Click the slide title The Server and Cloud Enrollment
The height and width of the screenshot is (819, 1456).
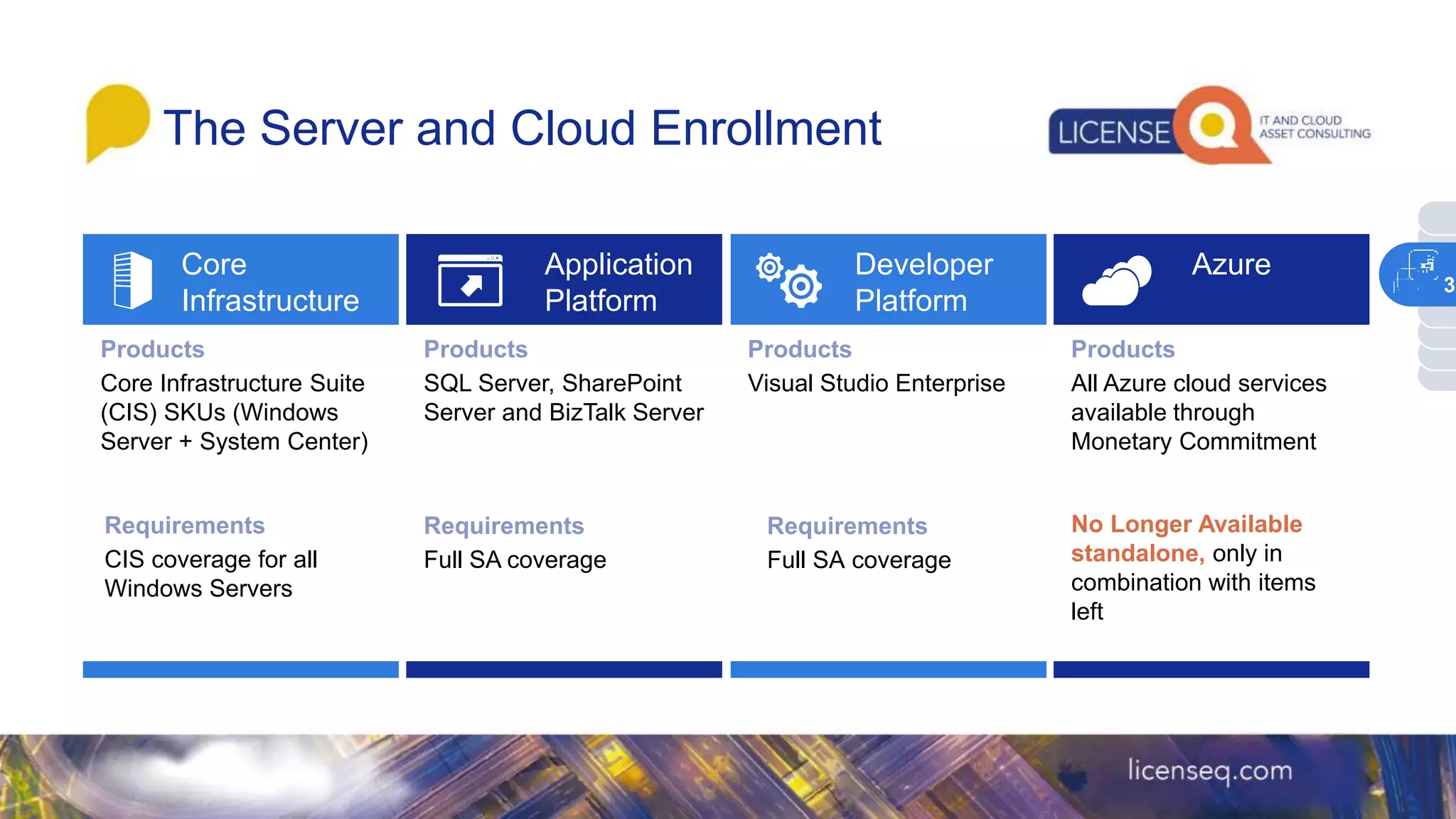coord(523,129)
